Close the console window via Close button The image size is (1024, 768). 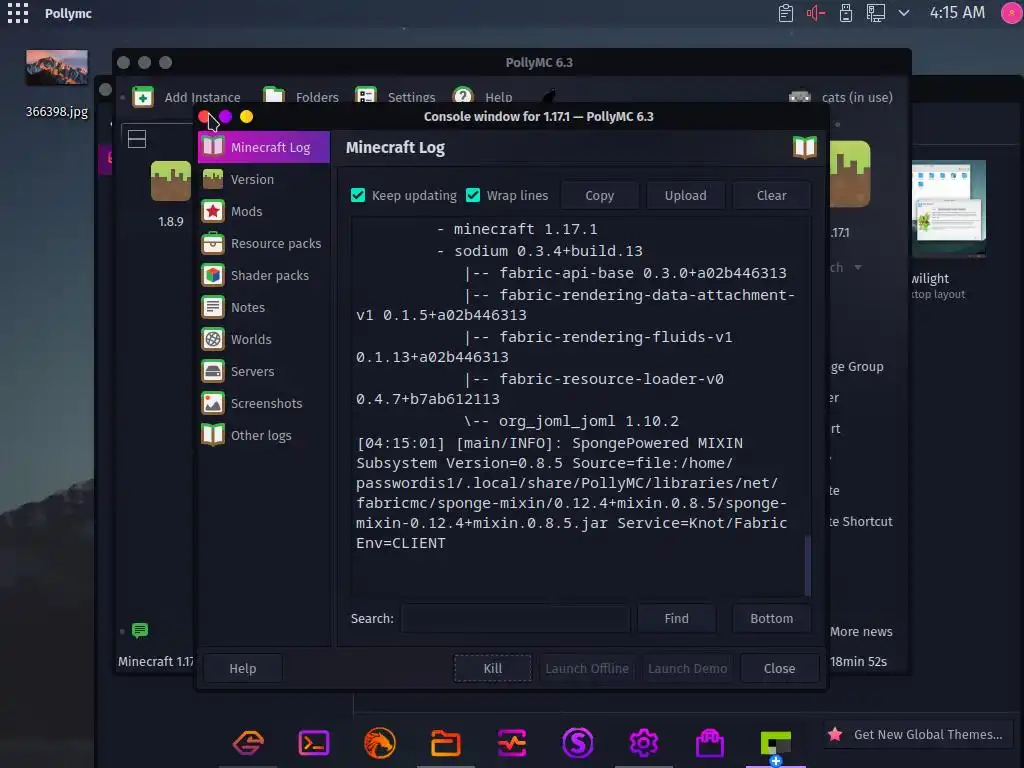click(x=779, y=669)
